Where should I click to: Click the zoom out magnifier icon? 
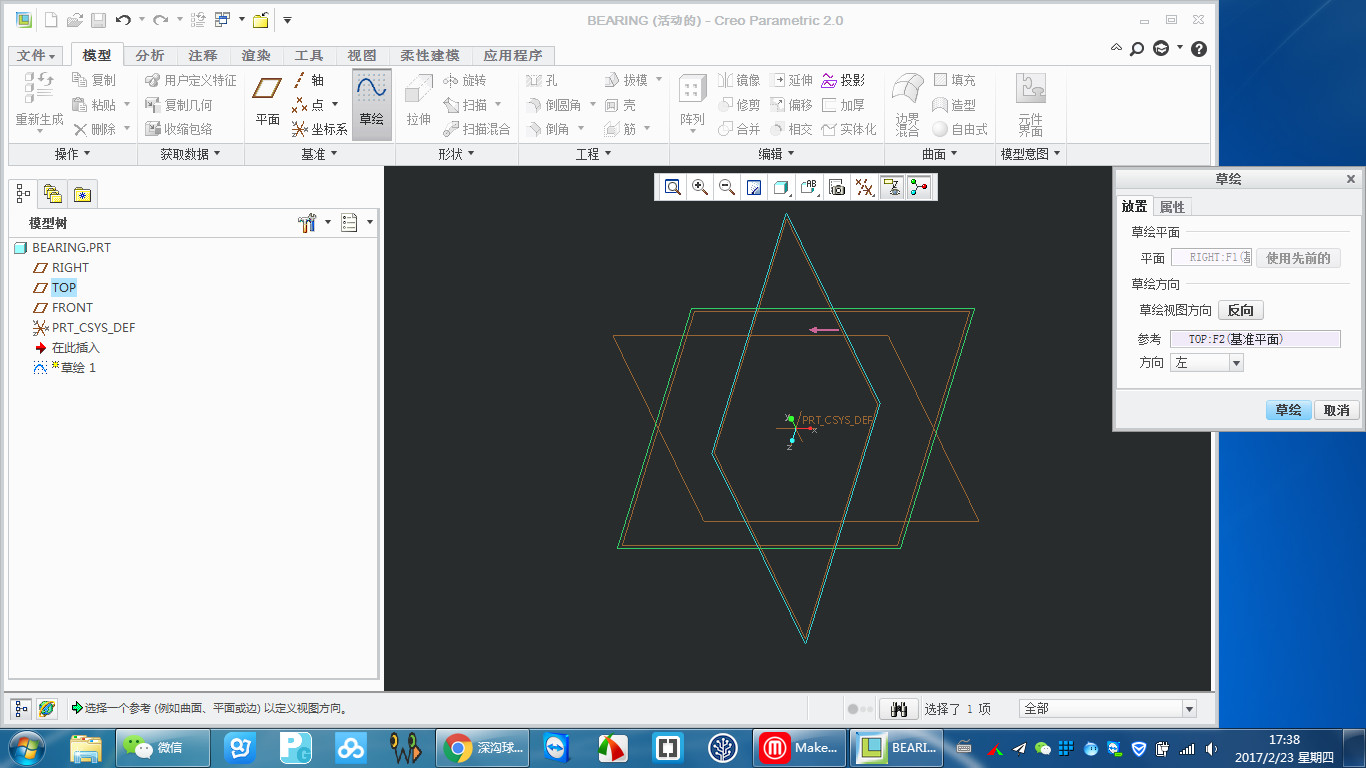[x=727, y=187]
